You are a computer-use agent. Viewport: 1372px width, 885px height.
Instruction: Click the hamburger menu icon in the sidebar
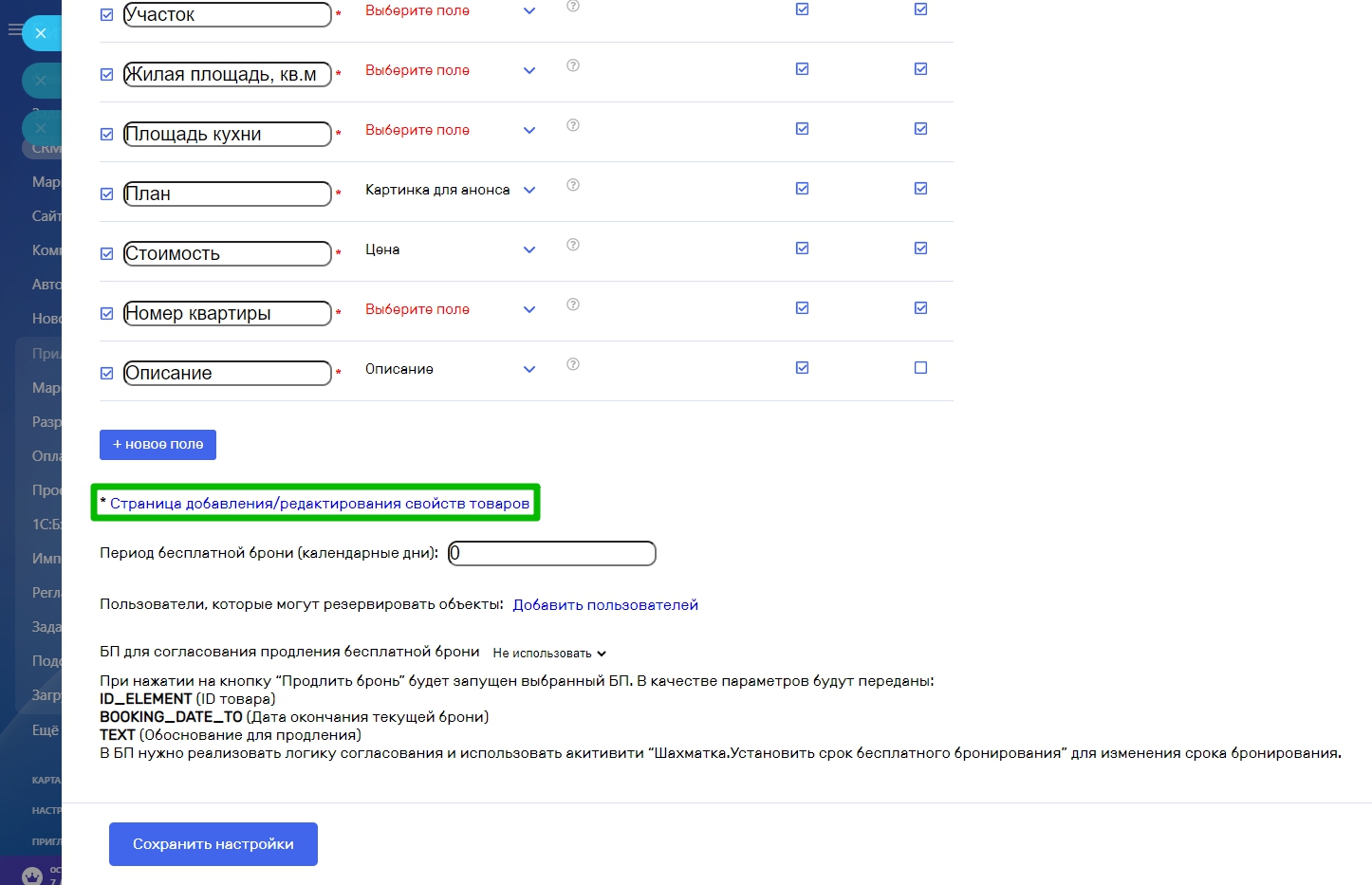[x=14, y=30]
